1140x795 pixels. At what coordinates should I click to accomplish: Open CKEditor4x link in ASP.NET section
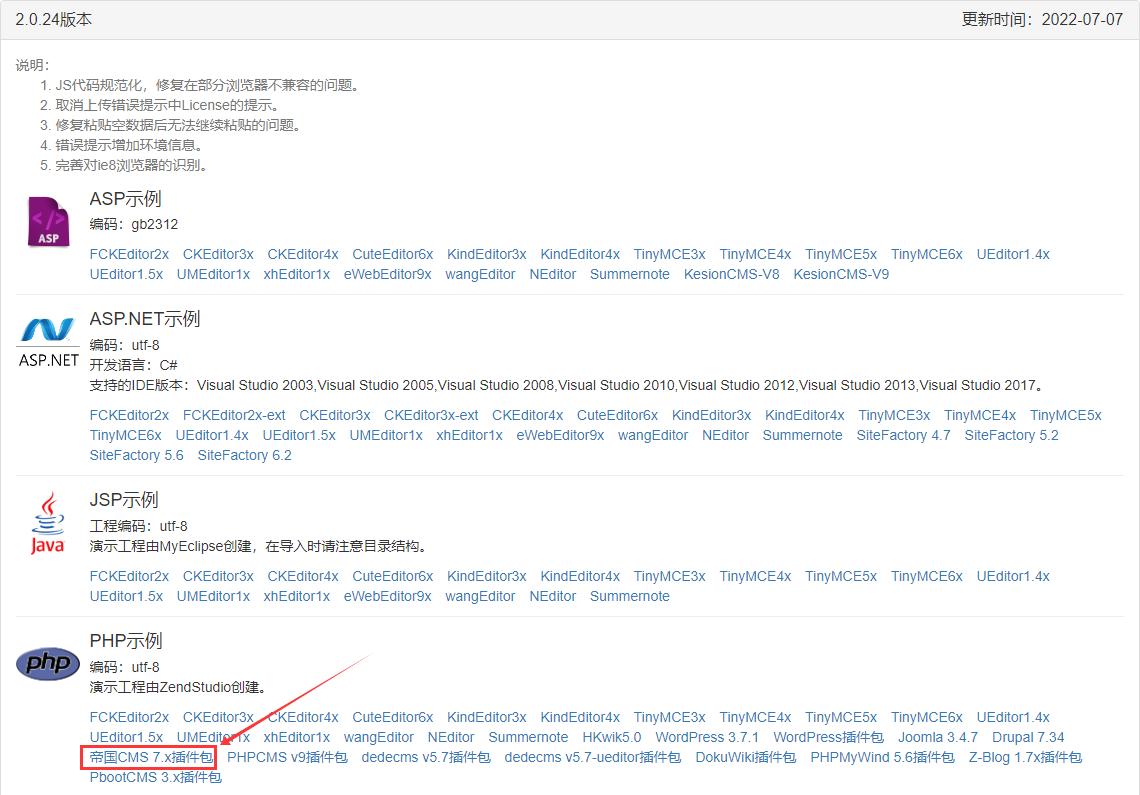pos(527,415)
